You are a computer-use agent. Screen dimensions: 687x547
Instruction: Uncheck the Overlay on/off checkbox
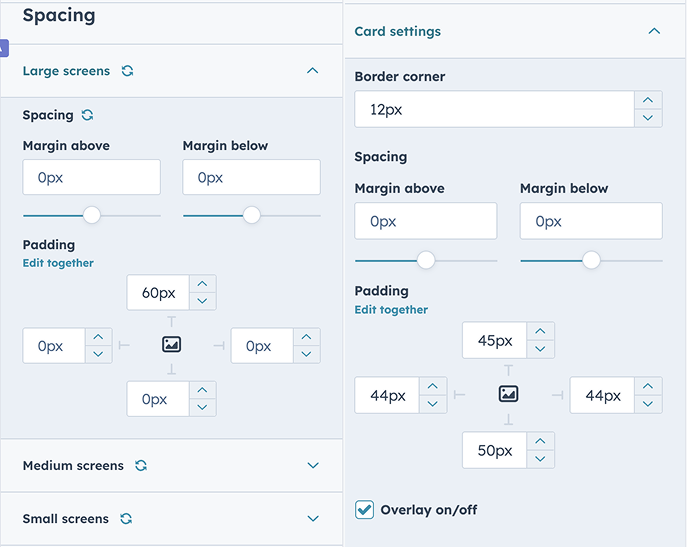point(365,510)
